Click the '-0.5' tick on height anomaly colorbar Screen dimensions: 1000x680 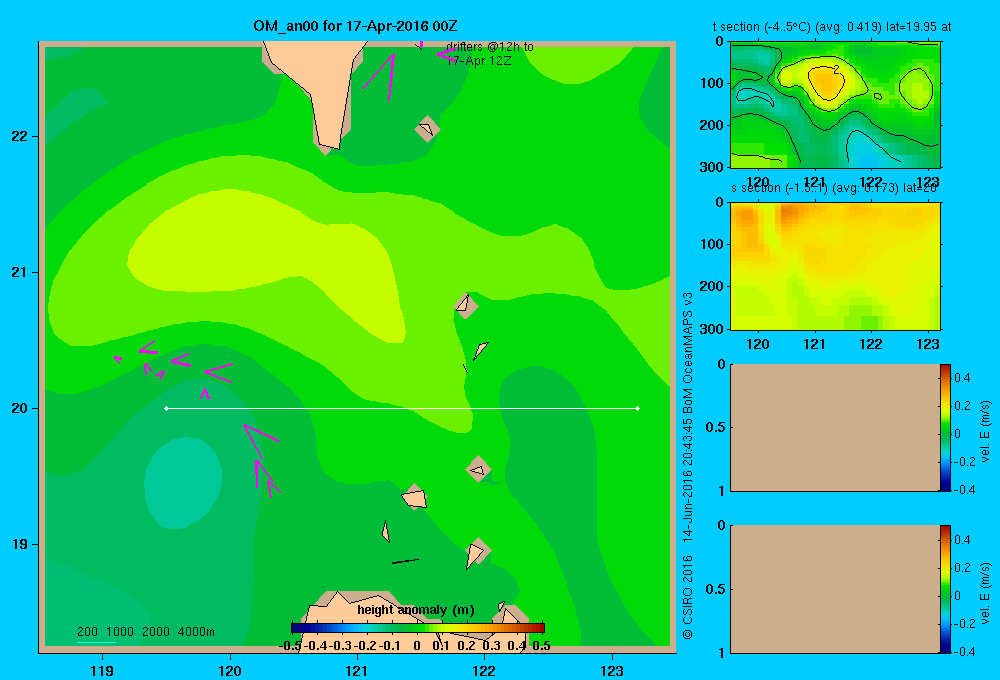tap(291, 646)
